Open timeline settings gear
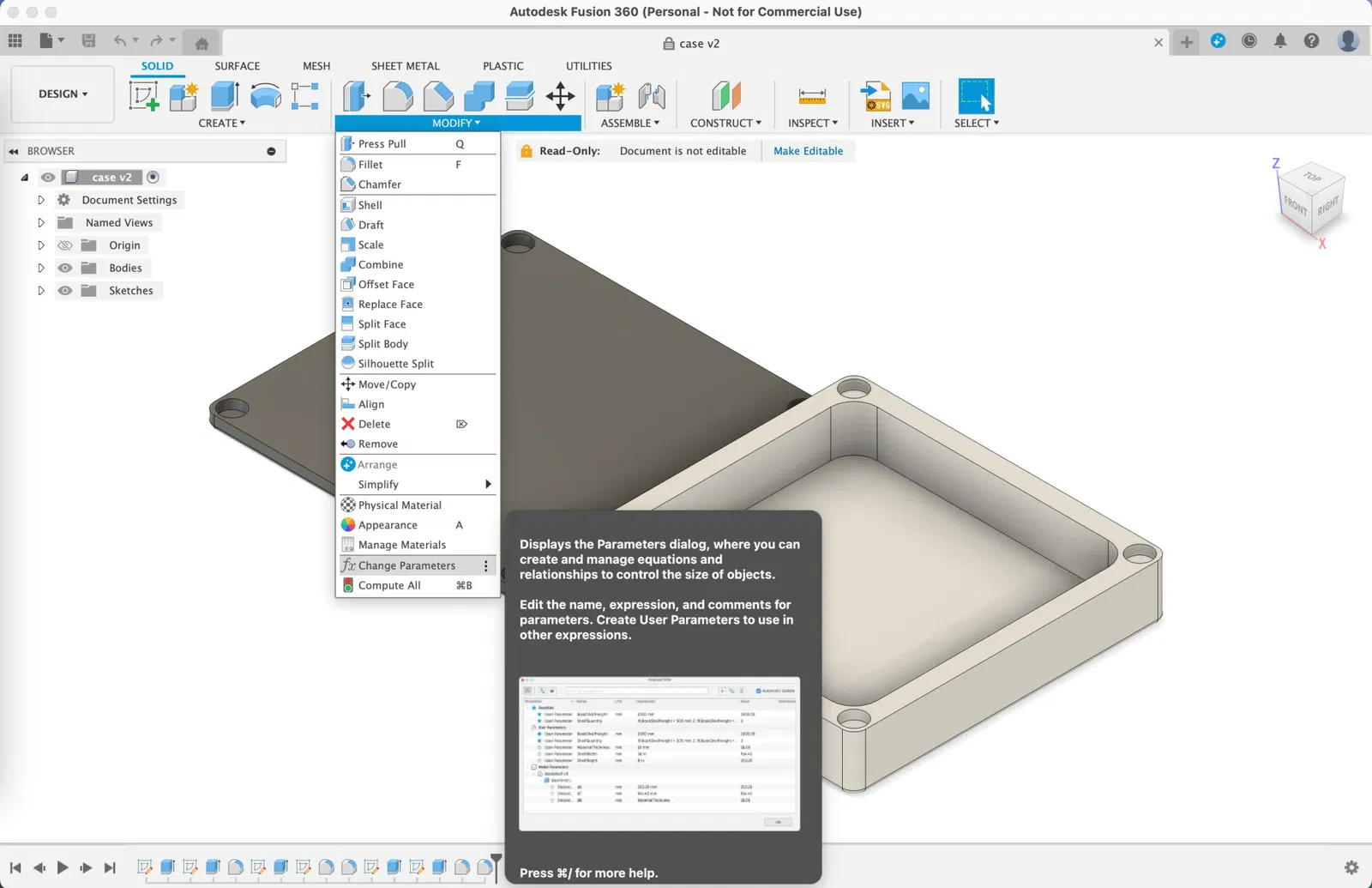 click(1351, 867)
